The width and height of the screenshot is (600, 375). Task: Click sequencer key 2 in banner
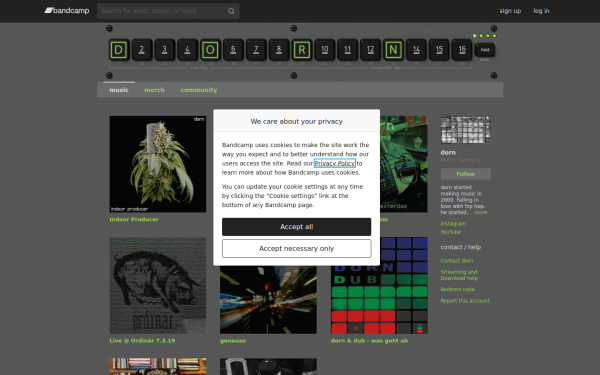(x=142, y=50)
